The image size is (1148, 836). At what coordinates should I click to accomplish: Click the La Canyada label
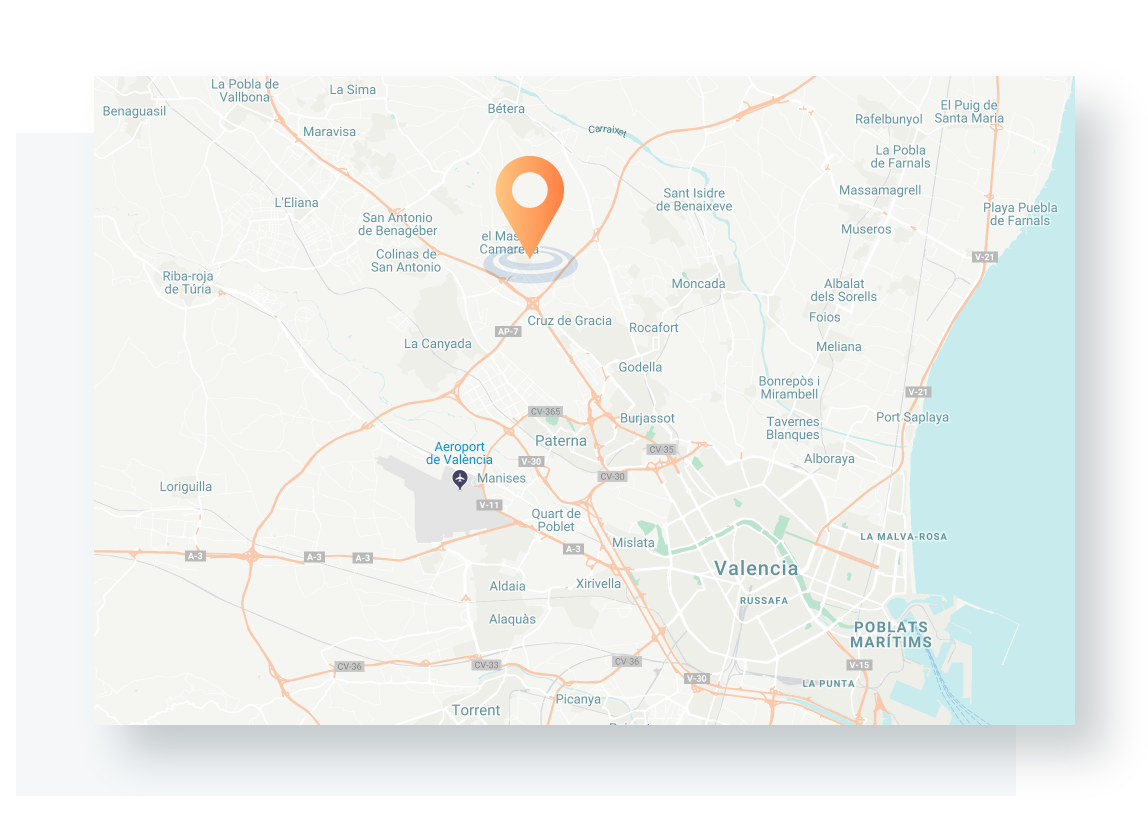coord(438,343)
